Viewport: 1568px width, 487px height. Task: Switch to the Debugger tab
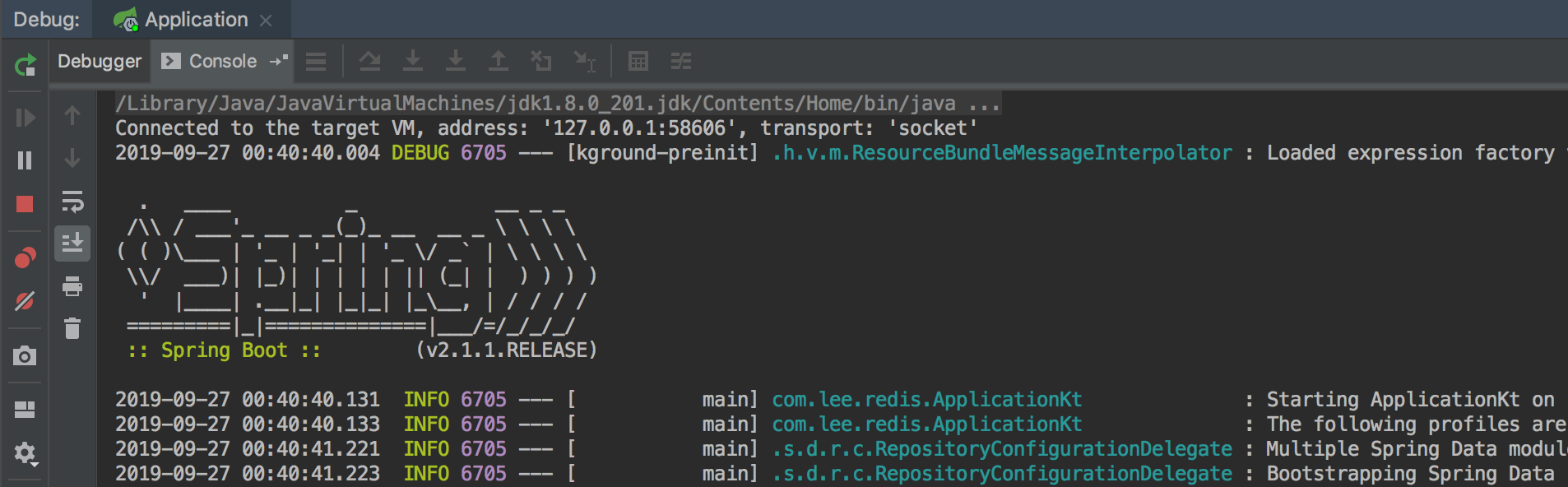pos(100,61)
